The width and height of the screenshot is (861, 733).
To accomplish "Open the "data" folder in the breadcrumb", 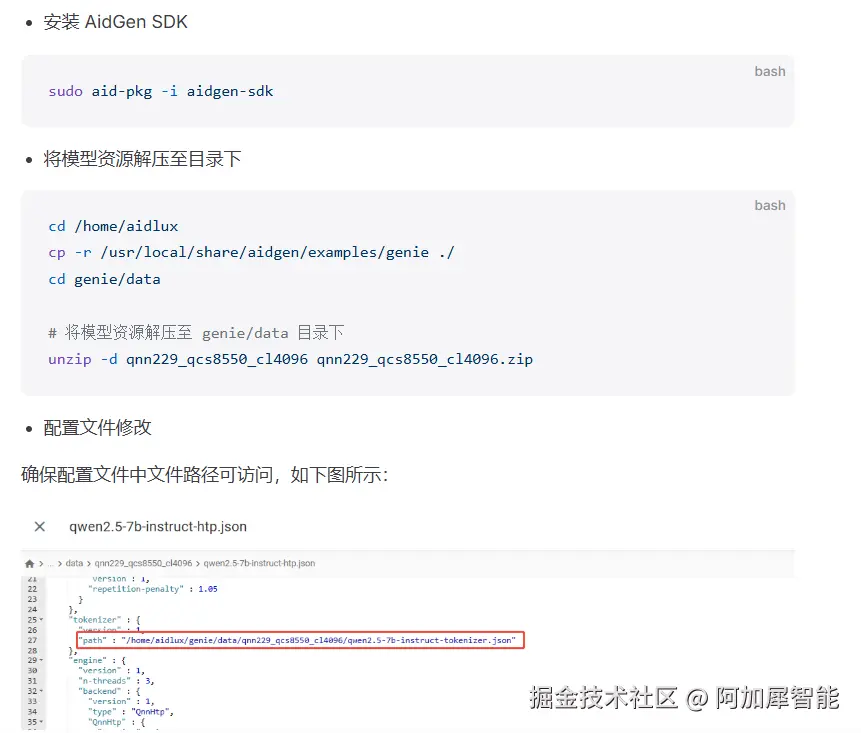I will [x=75, y=564].
